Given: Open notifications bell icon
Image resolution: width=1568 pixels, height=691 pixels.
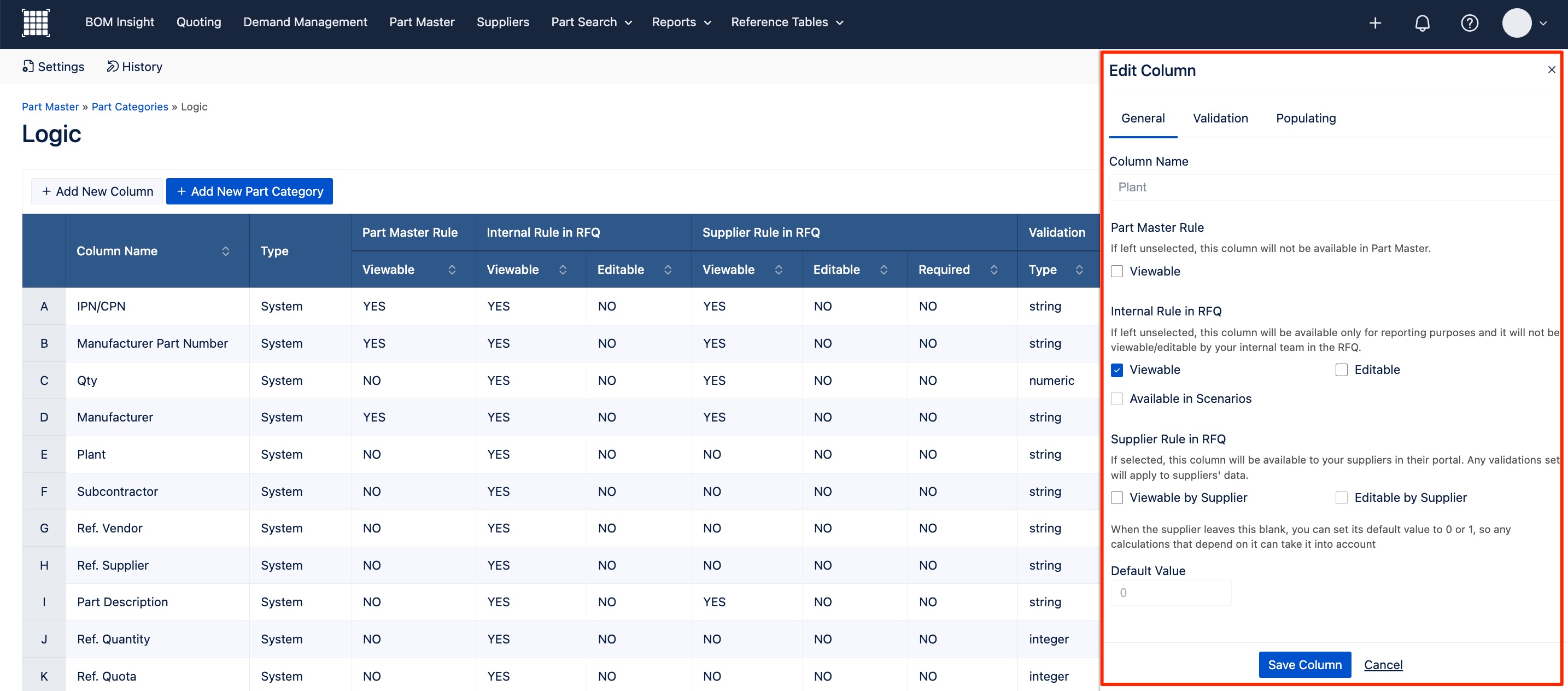Looking at the screenshot, I should pyautogui.click(x=1422, y=23).
